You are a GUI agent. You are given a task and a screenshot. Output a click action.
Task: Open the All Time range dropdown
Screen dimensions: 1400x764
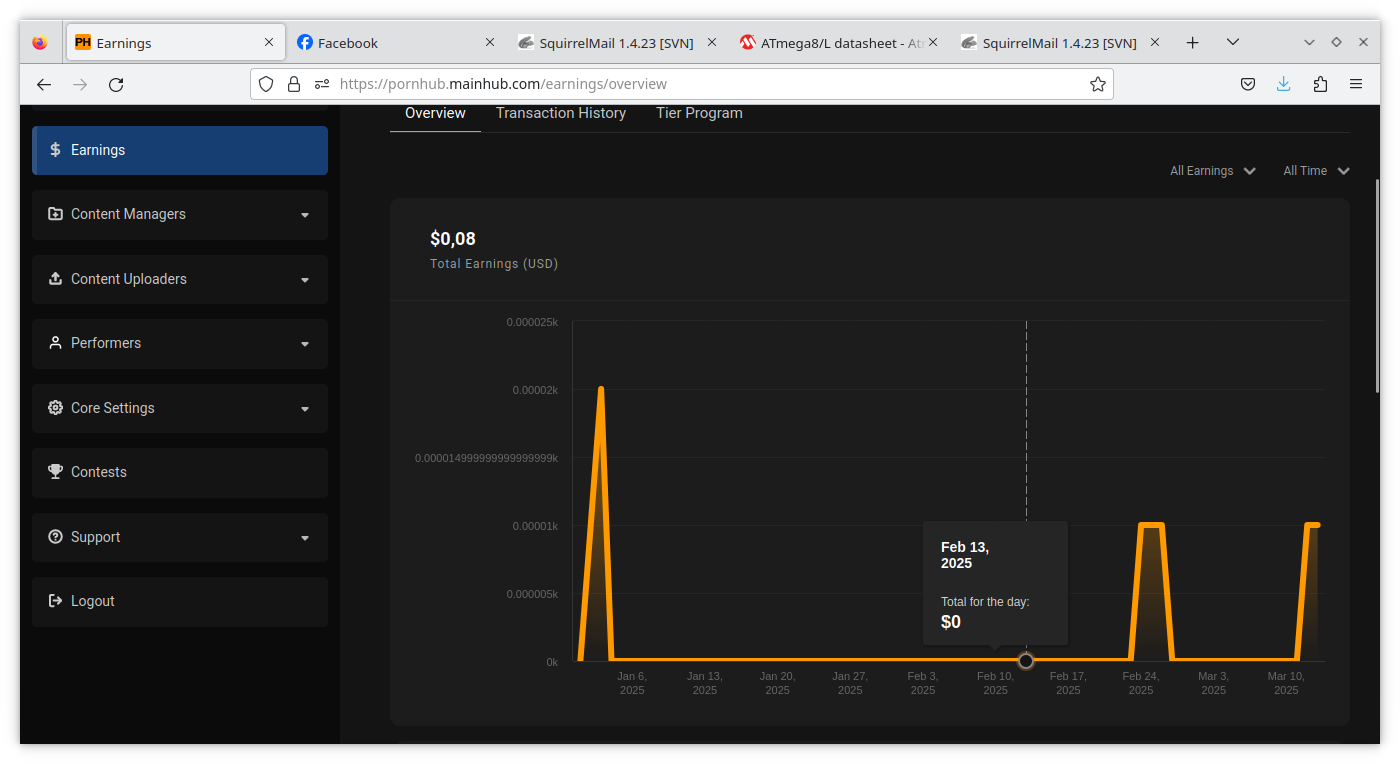point(1316,171)
